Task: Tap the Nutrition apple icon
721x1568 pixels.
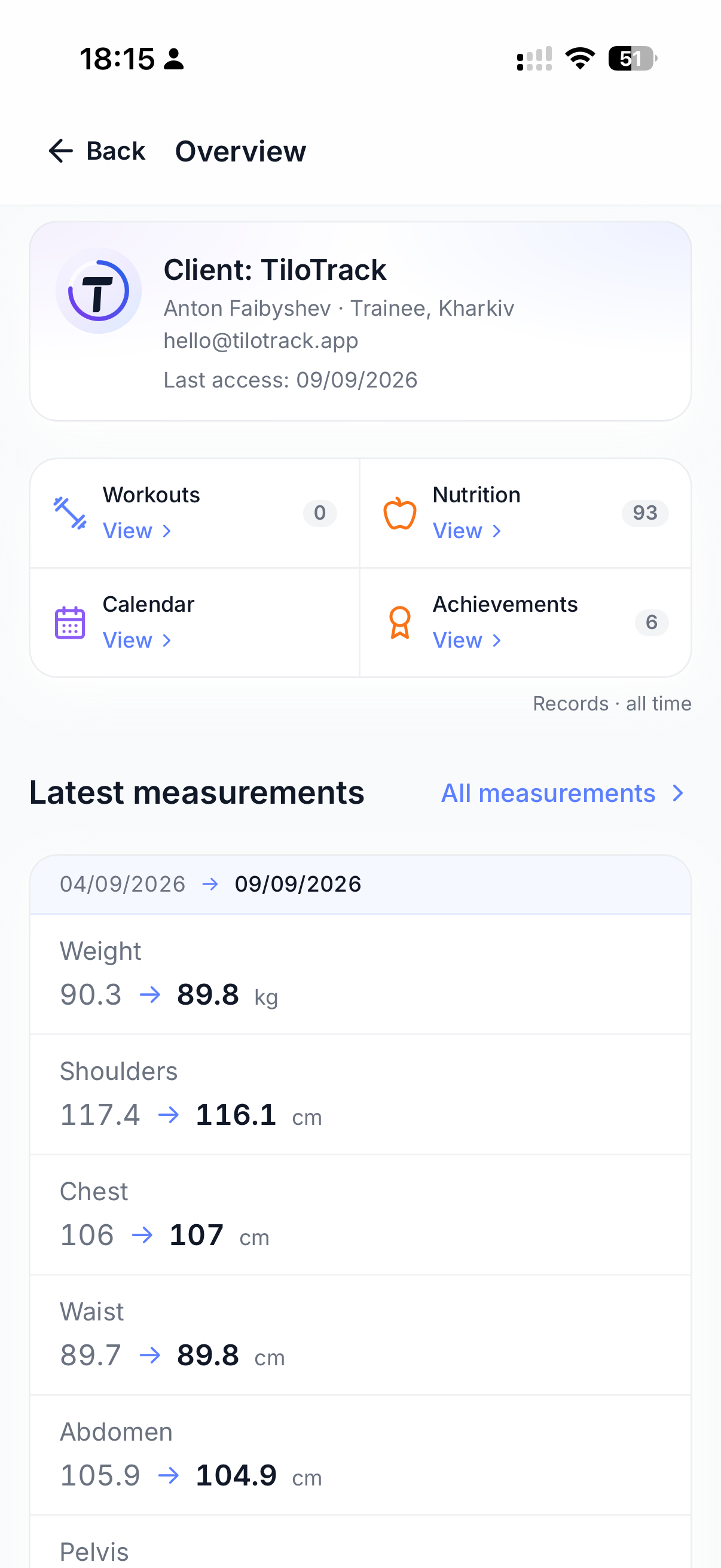Action: (x=400, y=513)
